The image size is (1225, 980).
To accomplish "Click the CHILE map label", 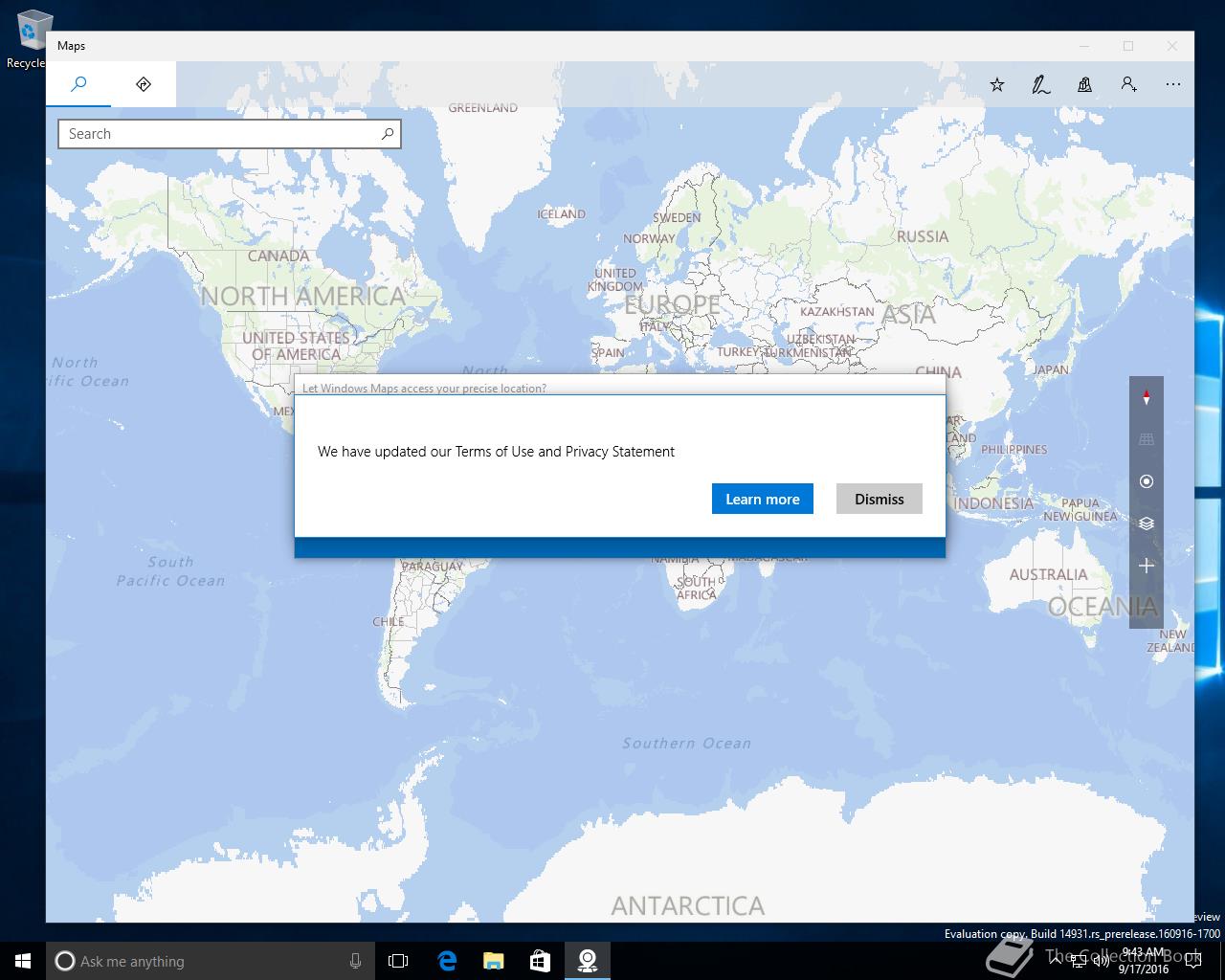I will coord(388,621).
